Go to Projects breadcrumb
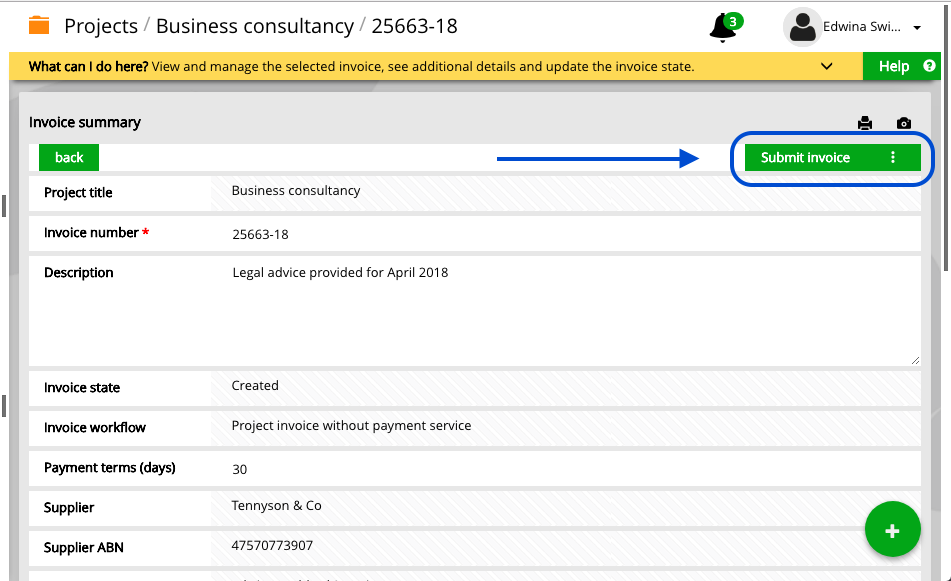The image size is (951, 581). point(101,26)
